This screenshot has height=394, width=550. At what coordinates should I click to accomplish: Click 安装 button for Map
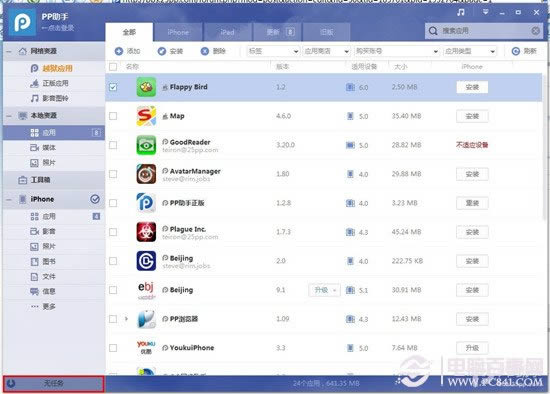(472, 116)
